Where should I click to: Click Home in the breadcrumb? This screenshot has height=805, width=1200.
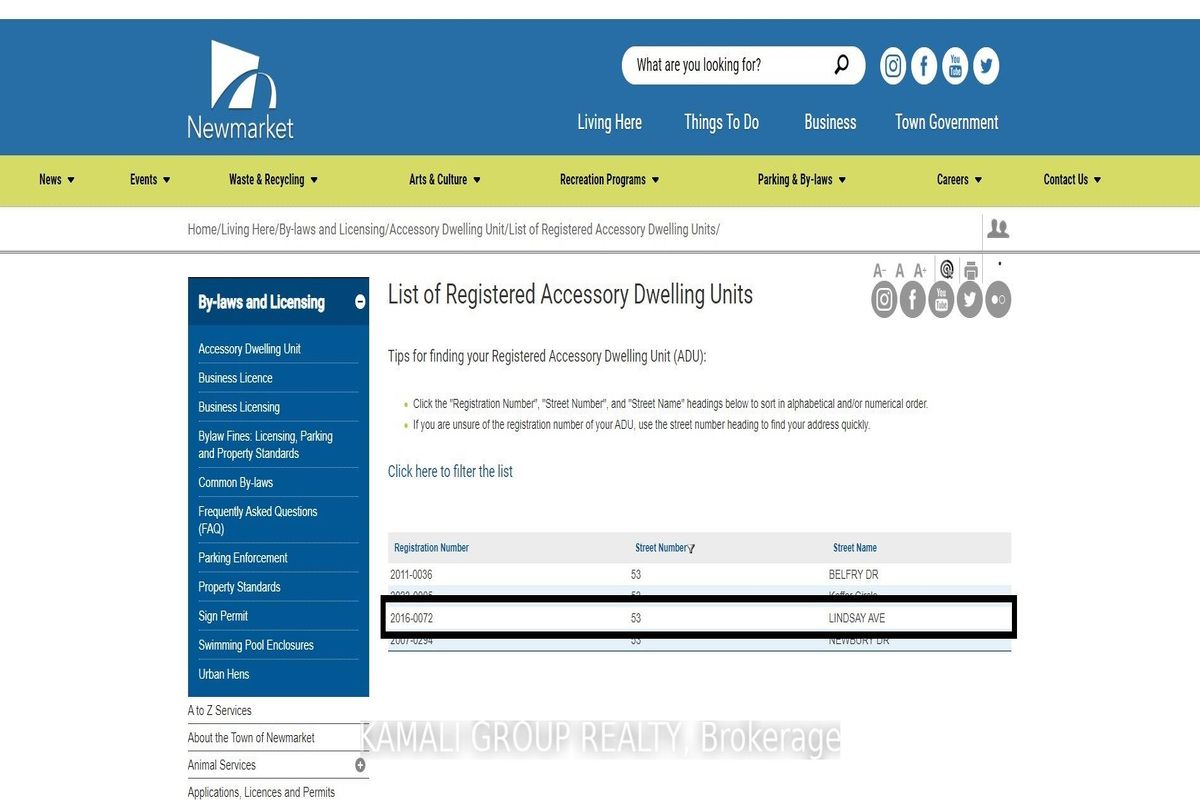(202, 229)
